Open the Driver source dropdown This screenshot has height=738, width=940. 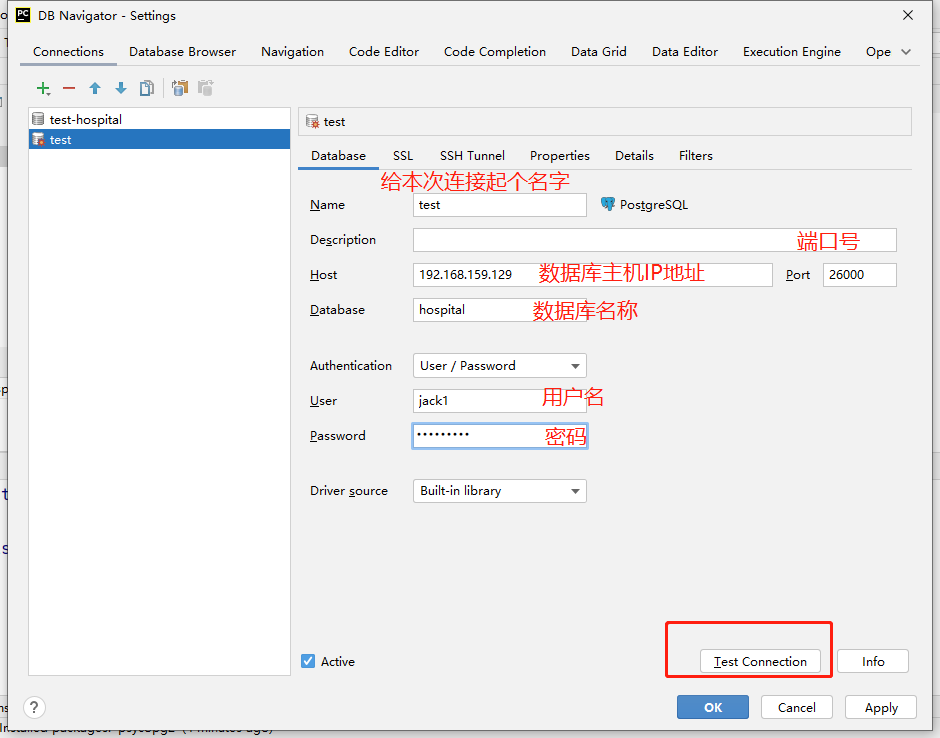click(499, 491)
